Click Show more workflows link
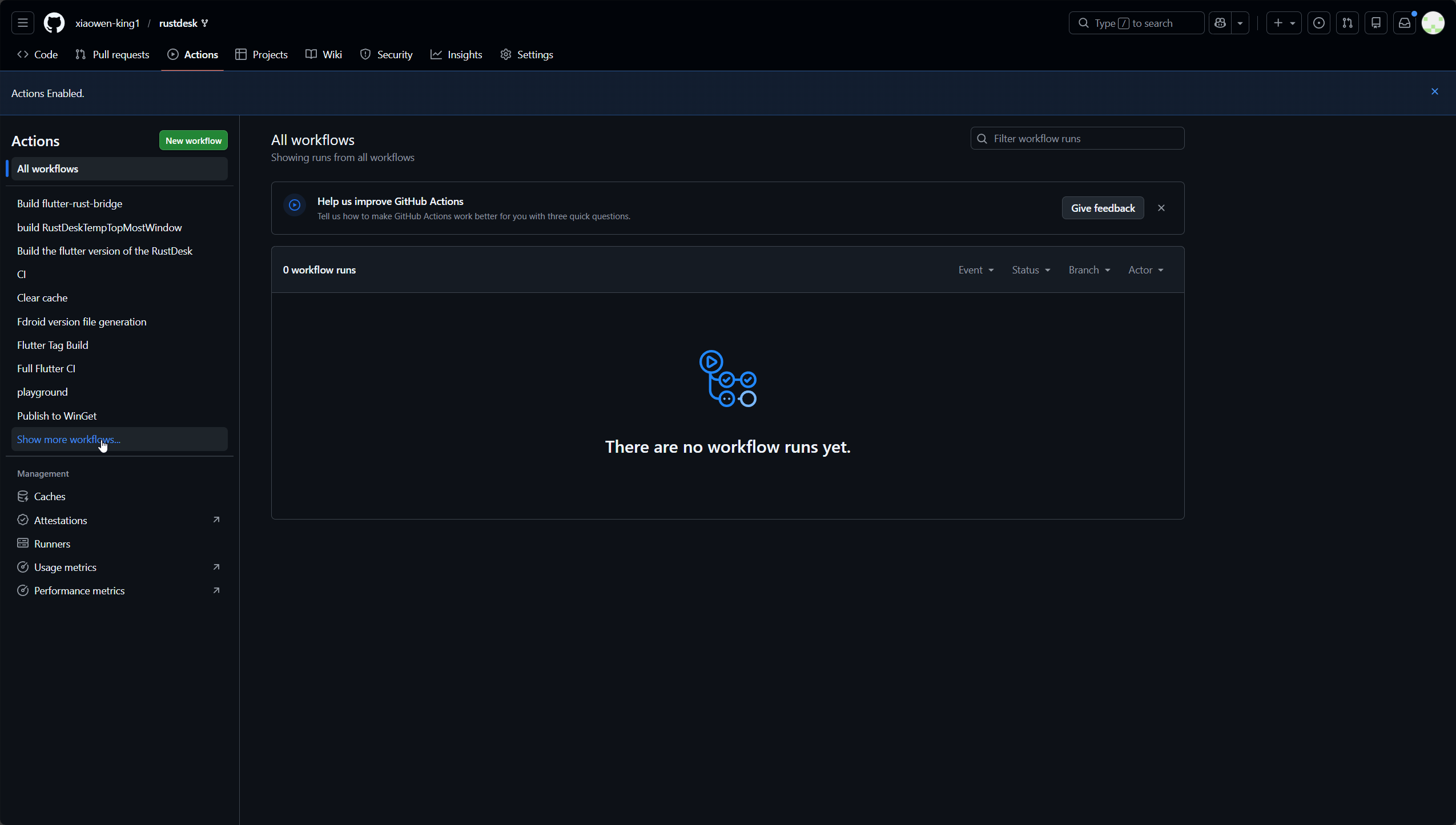 click(69, 439)
